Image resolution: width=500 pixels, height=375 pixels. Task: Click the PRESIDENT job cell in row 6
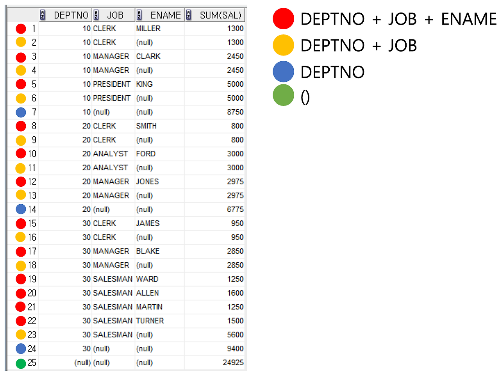tap(111, 98)
